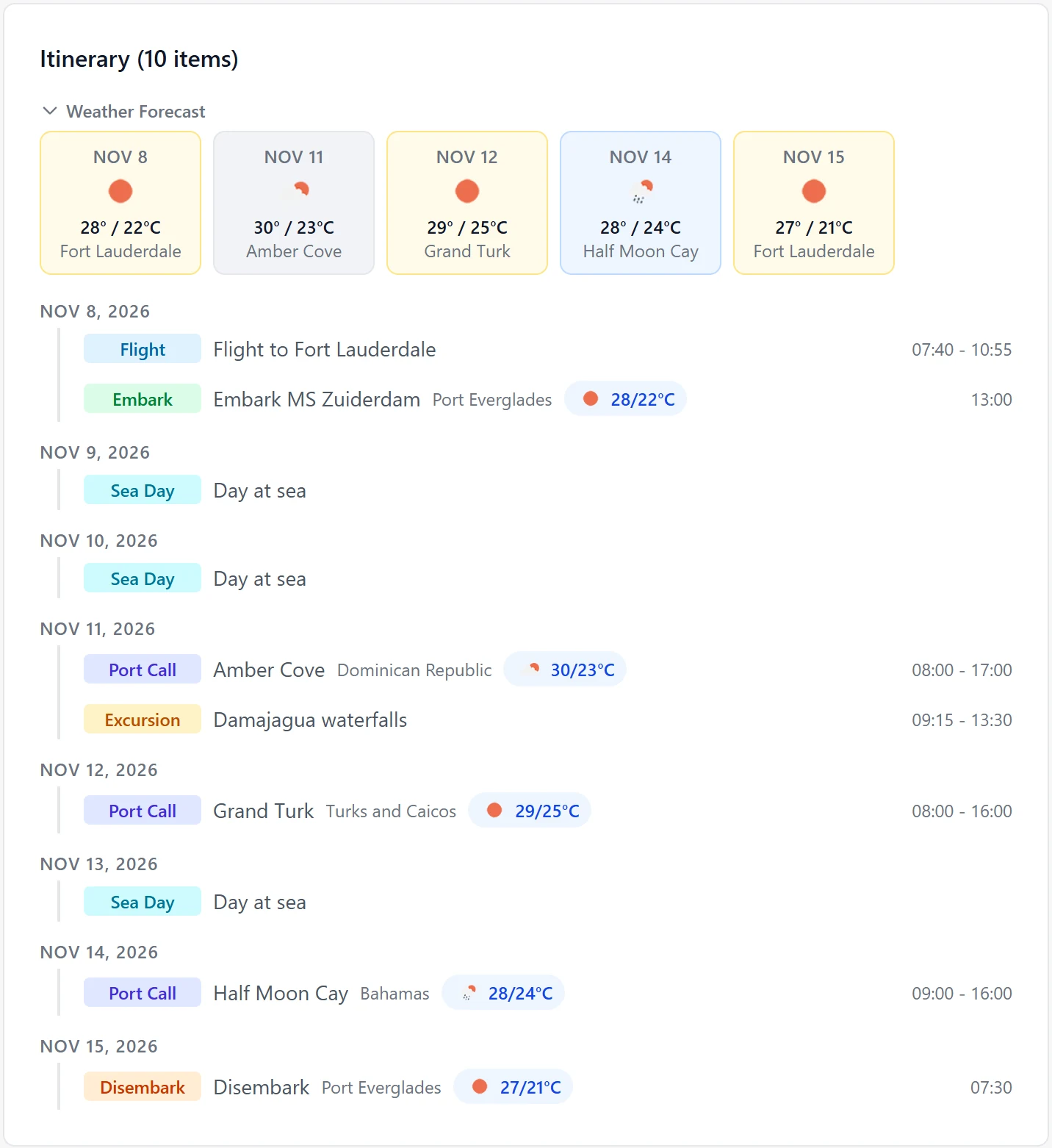Viewport: 1052px width, 1148px height.
Task: Open the NOV 8 Fort Lauderdale weather card
Action: [120, 203]
